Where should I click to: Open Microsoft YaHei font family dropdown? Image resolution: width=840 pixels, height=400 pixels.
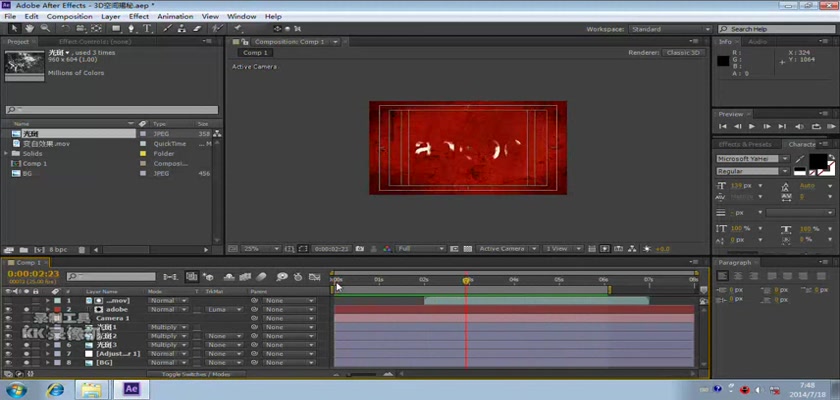pyautogui.click(x=752, y=159)
